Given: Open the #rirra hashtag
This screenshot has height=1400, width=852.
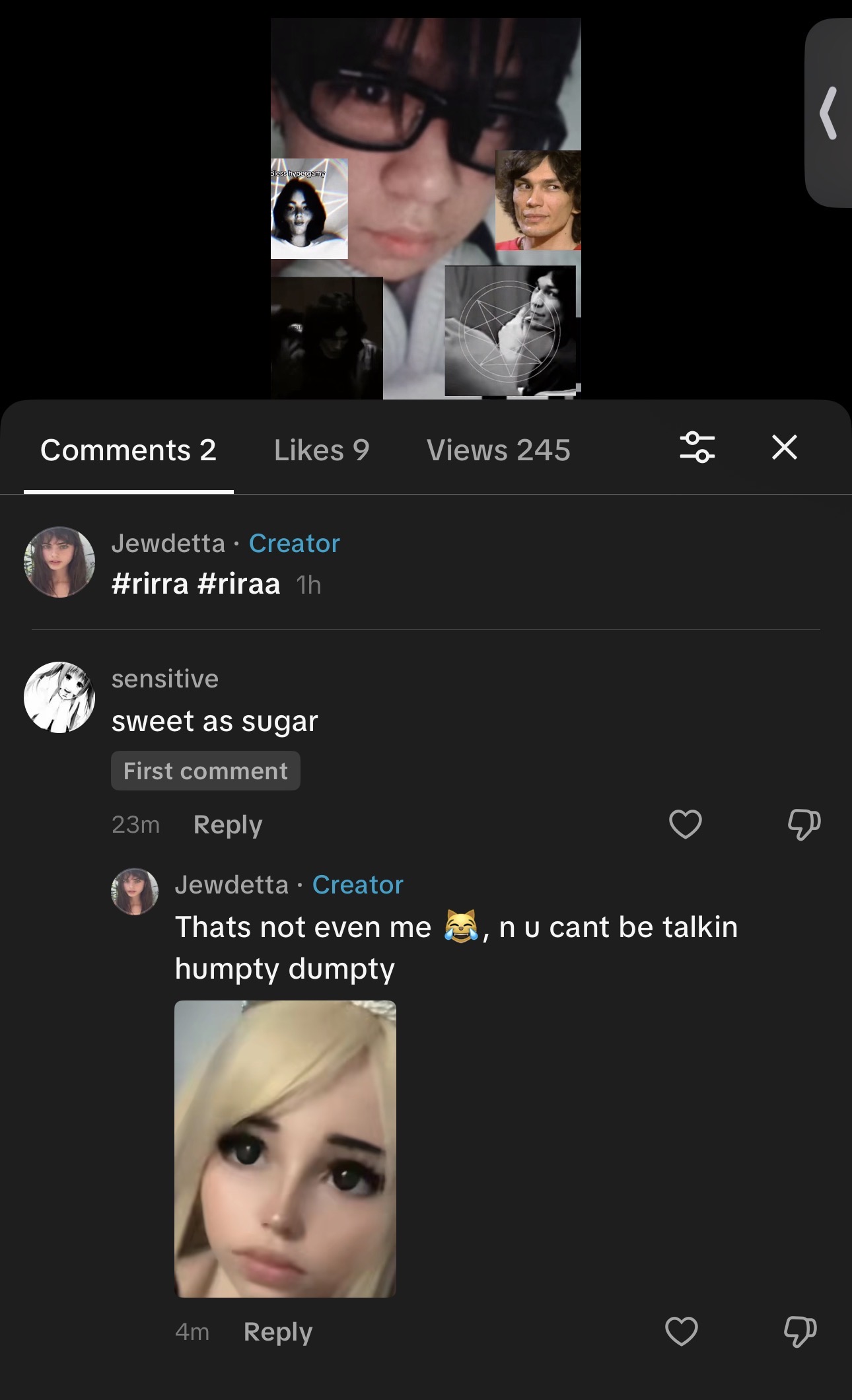Looking at the screenshot, I should (x=150, y=584).
